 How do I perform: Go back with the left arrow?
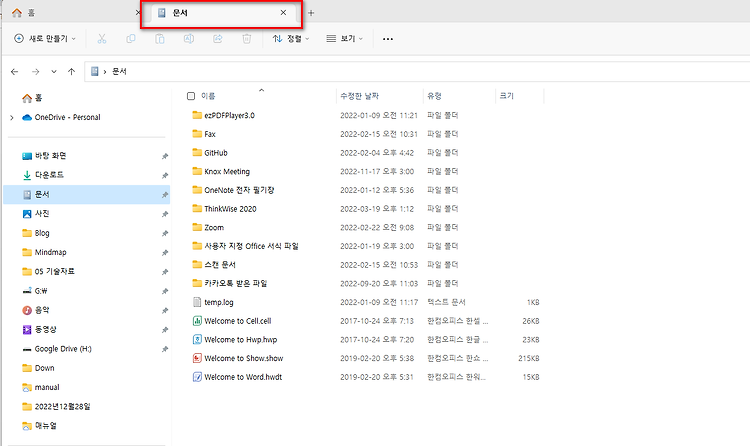14,72
